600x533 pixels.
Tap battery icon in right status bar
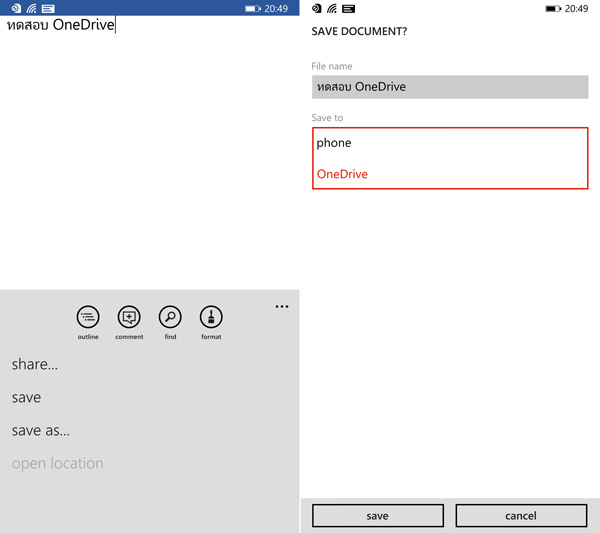pos(553,8)
